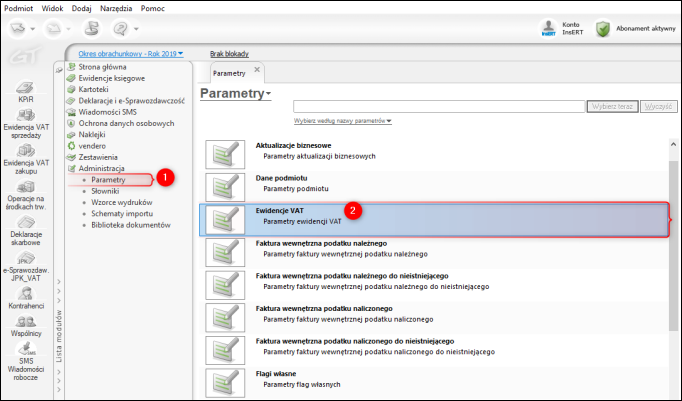Viewport: 682px width, 401px height.
Task: Click the pin icon above Lista modułów
Action: point(59,70)
